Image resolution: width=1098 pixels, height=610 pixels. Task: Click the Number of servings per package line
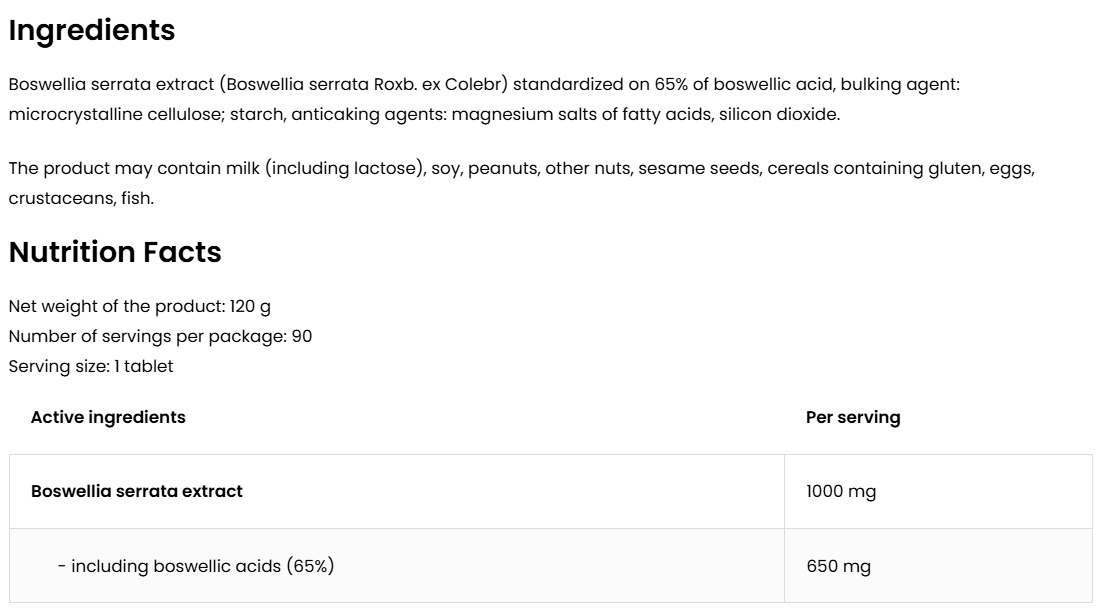point(160,336)
